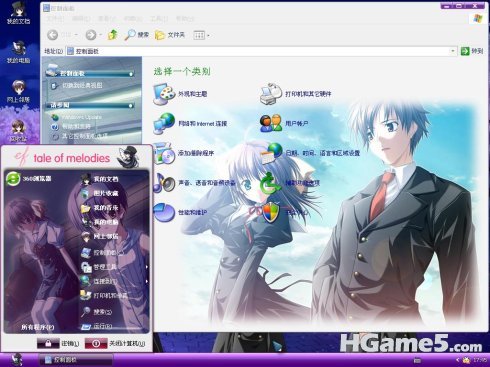Click the language bar keyboard icon in tray

(417, 360)
